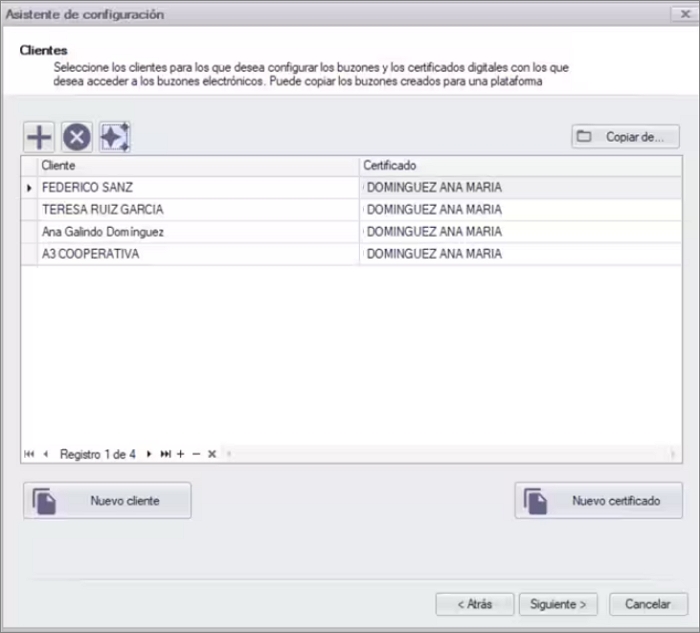This screenshot has width=700, height=633.
Task: Click the circled X delete toolbar icon
Action: click(77, 137)
